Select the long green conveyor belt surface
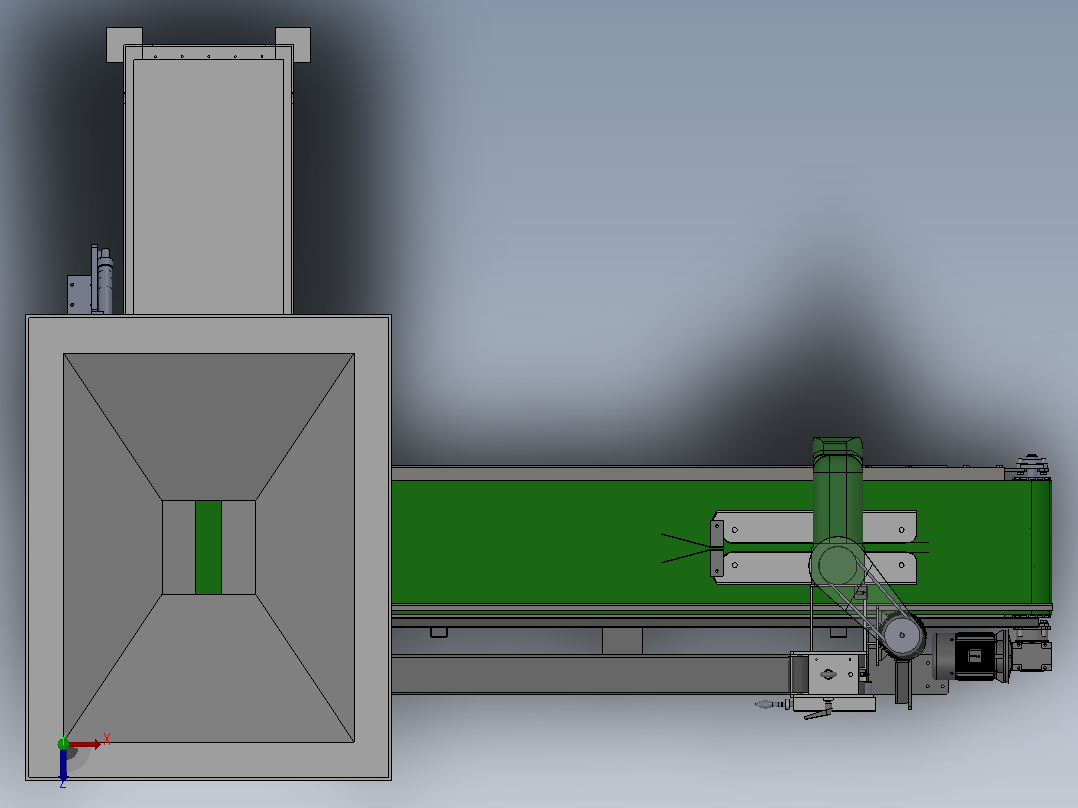Image resolution: width=1078 pixels, height=808 pixels. 550,542
